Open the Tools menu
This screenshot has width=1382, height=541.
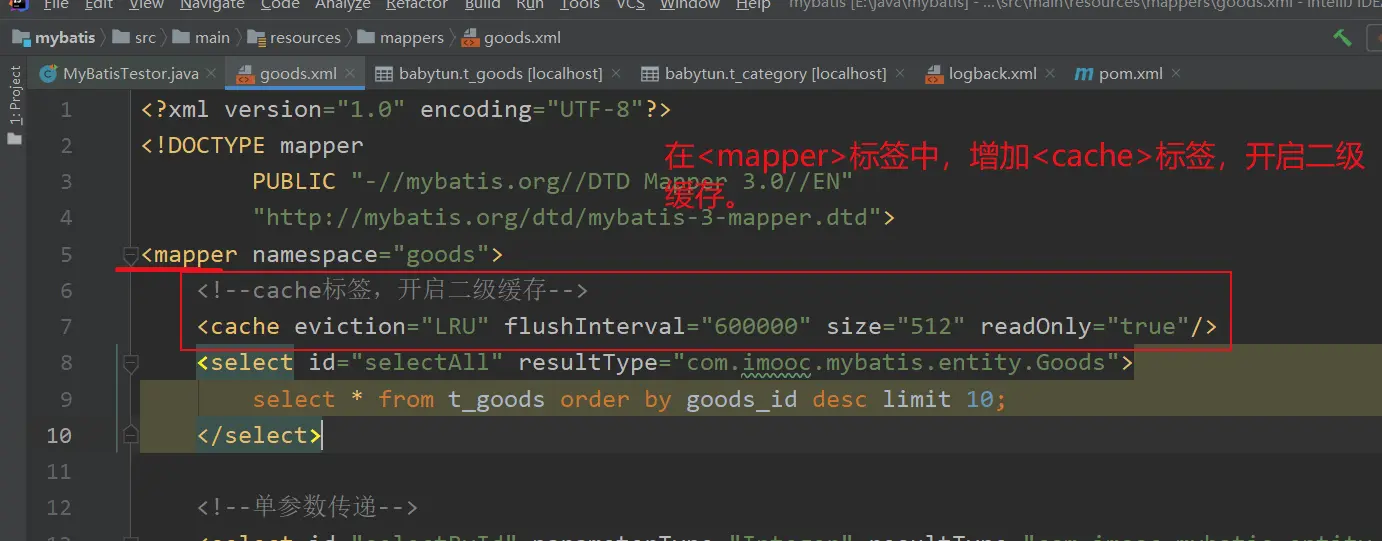[580, 5]
